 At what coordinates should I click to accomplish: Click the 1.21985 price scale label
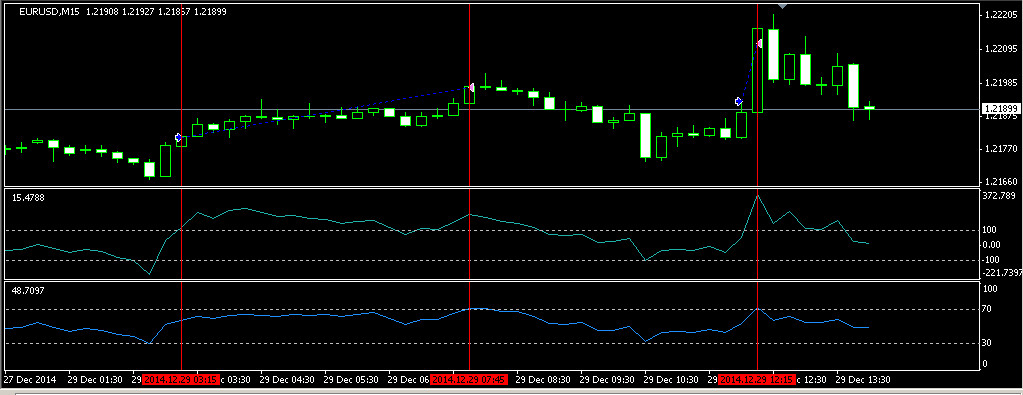pos(1001,82)
